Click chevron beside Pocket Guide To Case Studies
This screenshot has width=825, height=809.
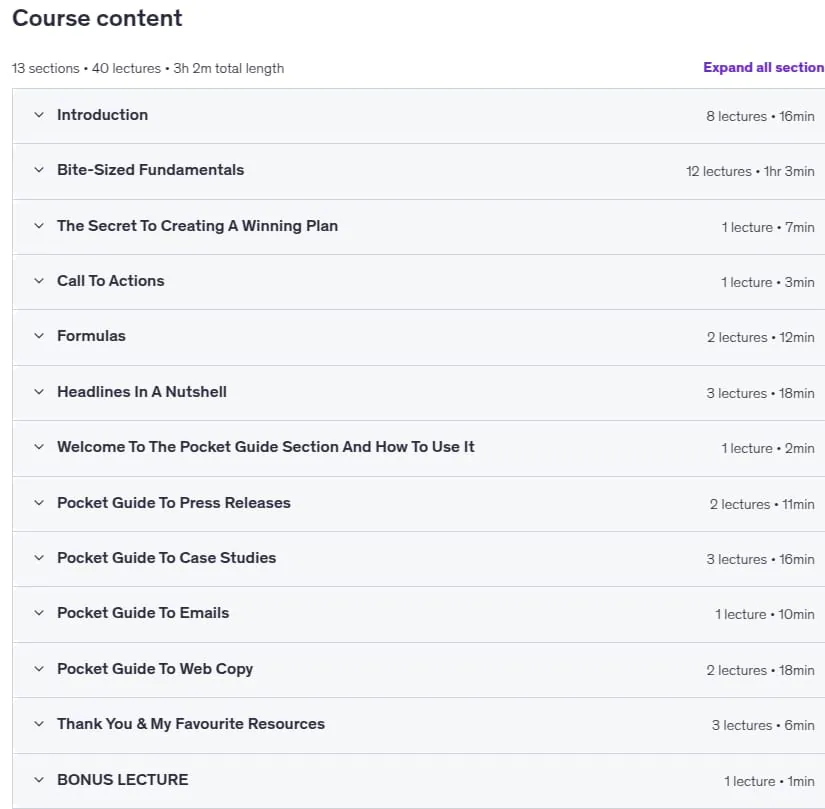click(39, 558)
